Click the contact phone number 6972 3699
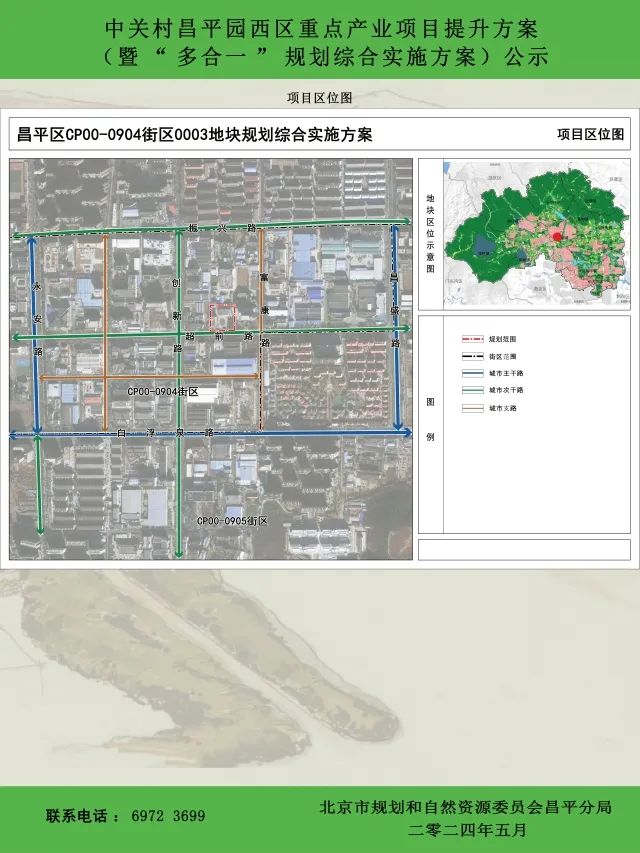The width and height of the screenshot is (640, 853). tap(168, 816)
